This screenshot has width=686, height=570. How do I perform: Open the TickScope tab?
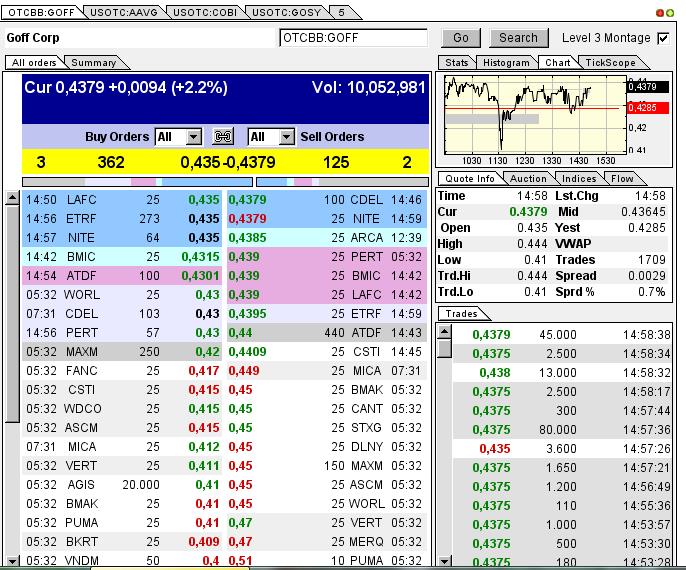(x=610, y=63)
